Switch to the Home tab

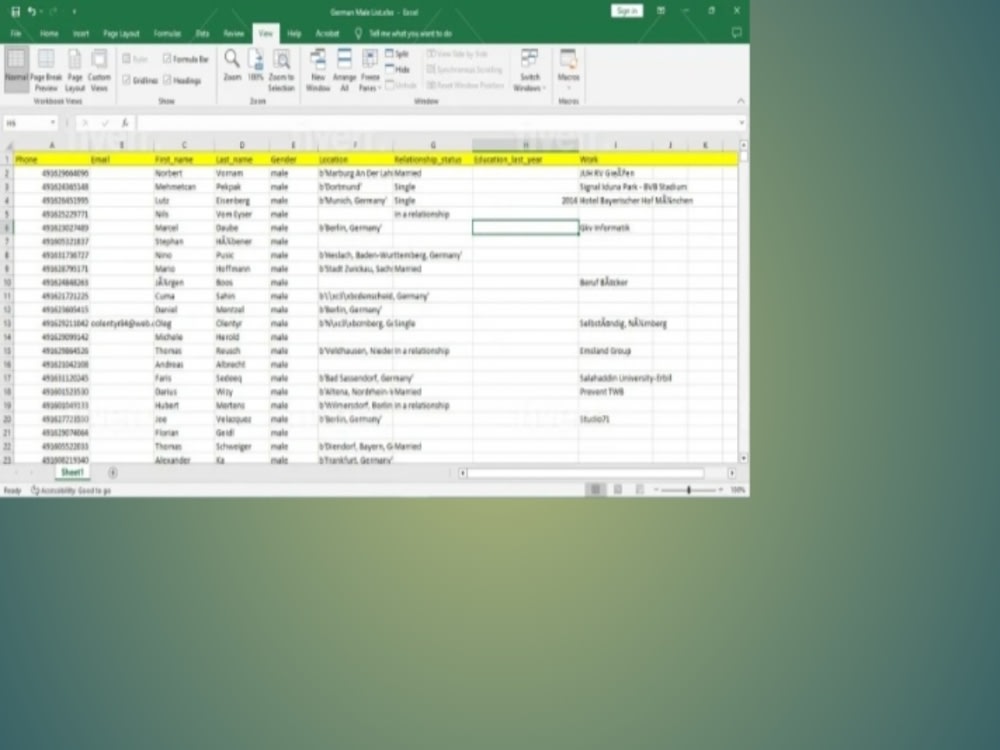[x=48, y=33]
